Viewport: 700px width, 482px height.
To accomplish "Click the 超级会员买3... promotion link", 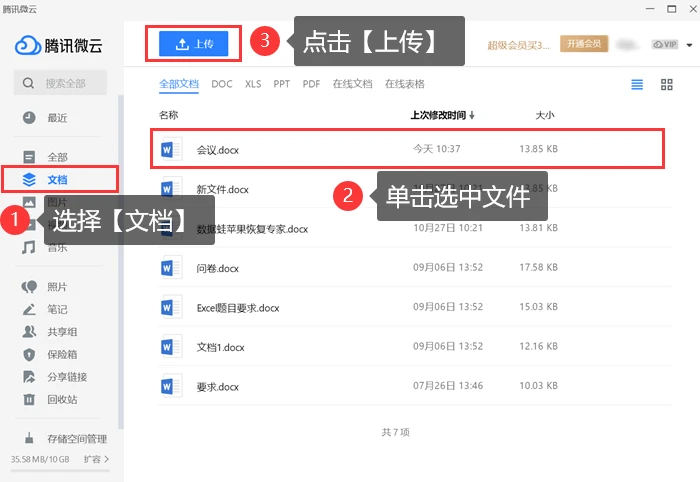I will pyautogui.click(x=518, y=45).
